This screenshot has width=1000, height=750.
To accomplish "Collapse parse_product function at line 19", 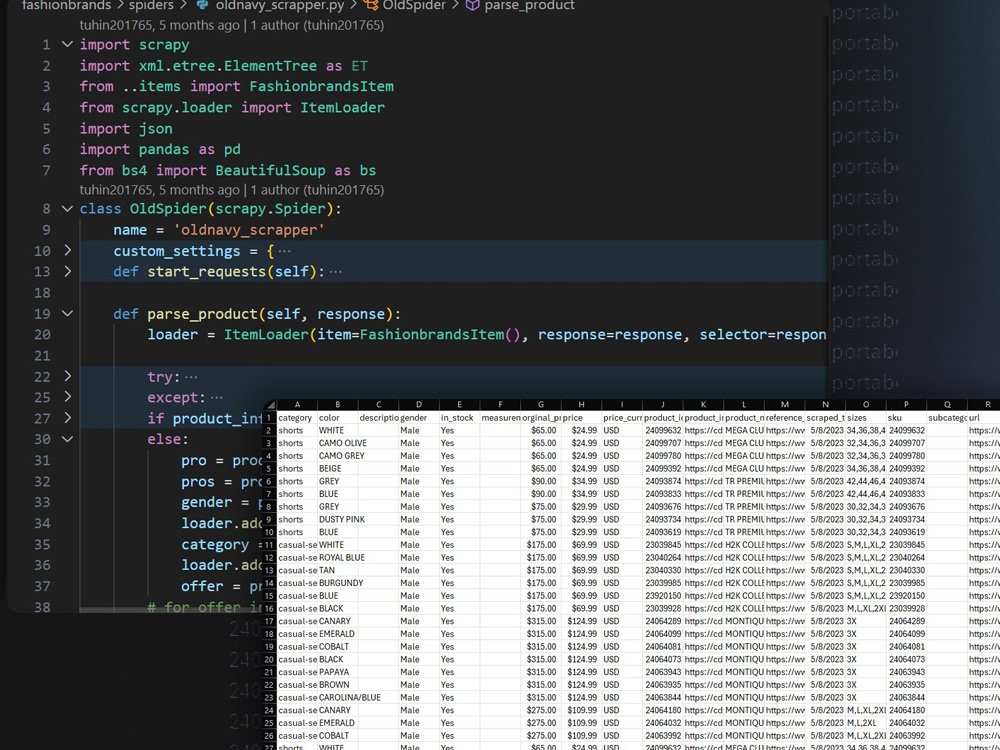I will pos(67,314).
